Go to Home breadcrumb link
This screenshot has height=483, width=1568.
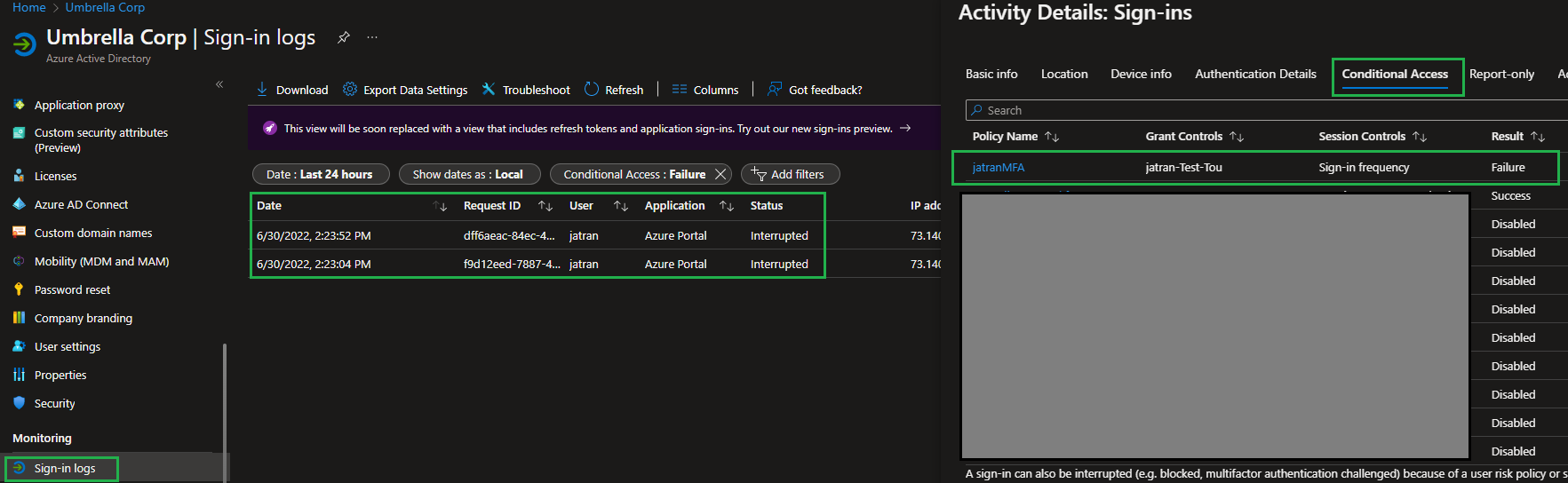tap(28, 7)
